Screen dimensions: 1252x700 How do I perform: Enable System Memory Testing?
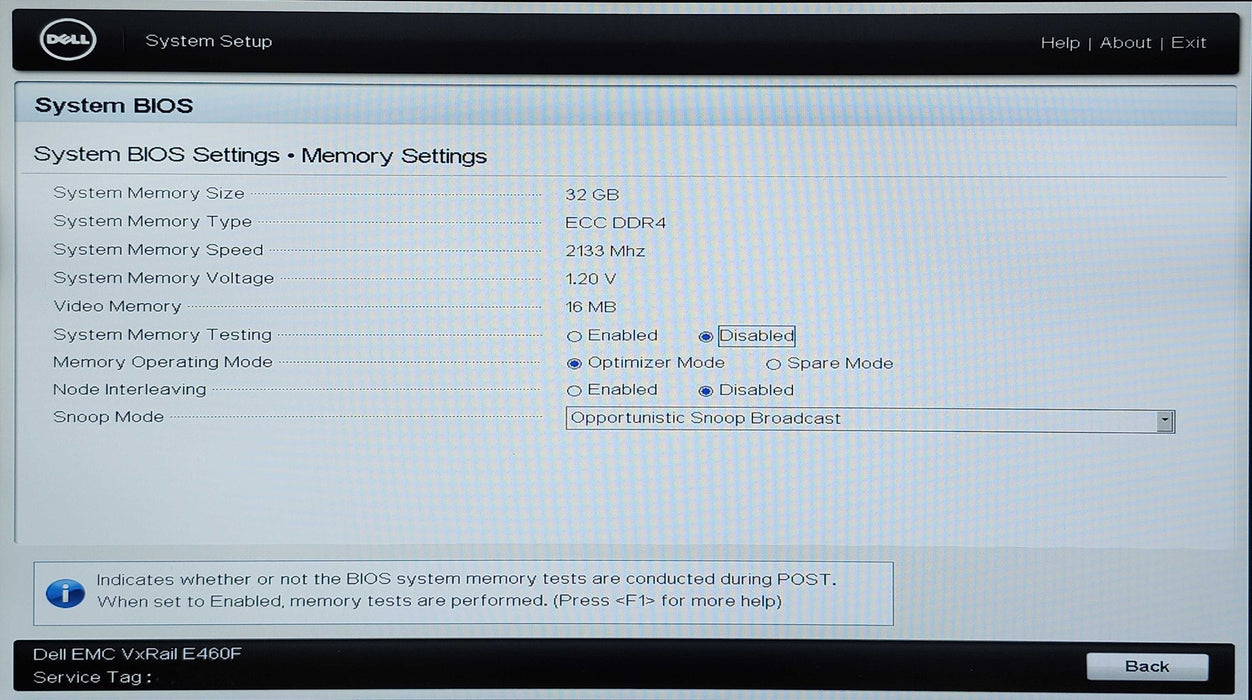coord(575,337)
